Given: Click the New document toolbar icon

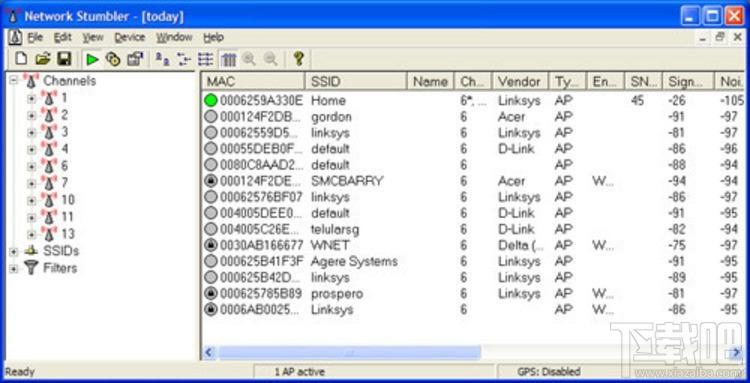Looking at the screenshot, I should (21, 59).
